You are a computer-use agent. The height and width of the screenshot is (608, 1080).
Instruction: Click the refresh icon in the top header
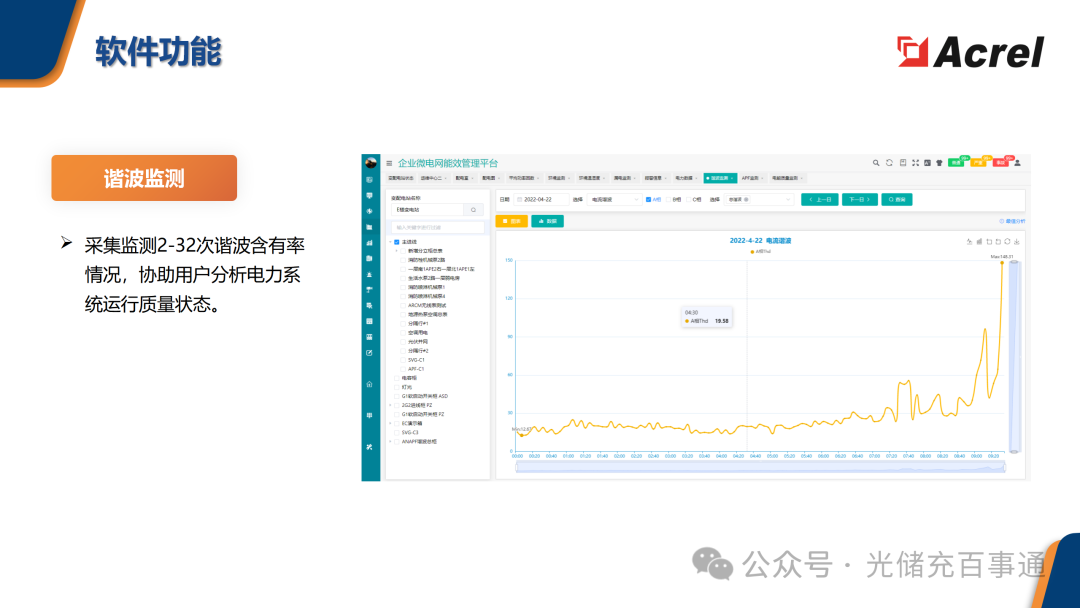click(889, 163)
